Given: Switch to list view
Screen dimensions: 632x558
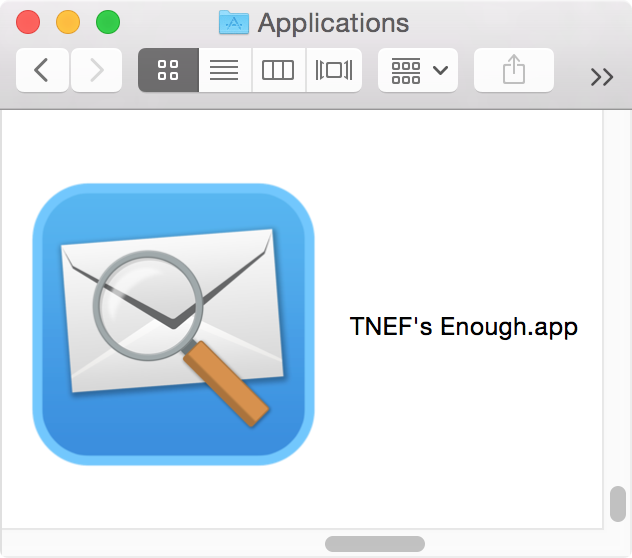Looking at the screenshot, I should coord(225,70).
